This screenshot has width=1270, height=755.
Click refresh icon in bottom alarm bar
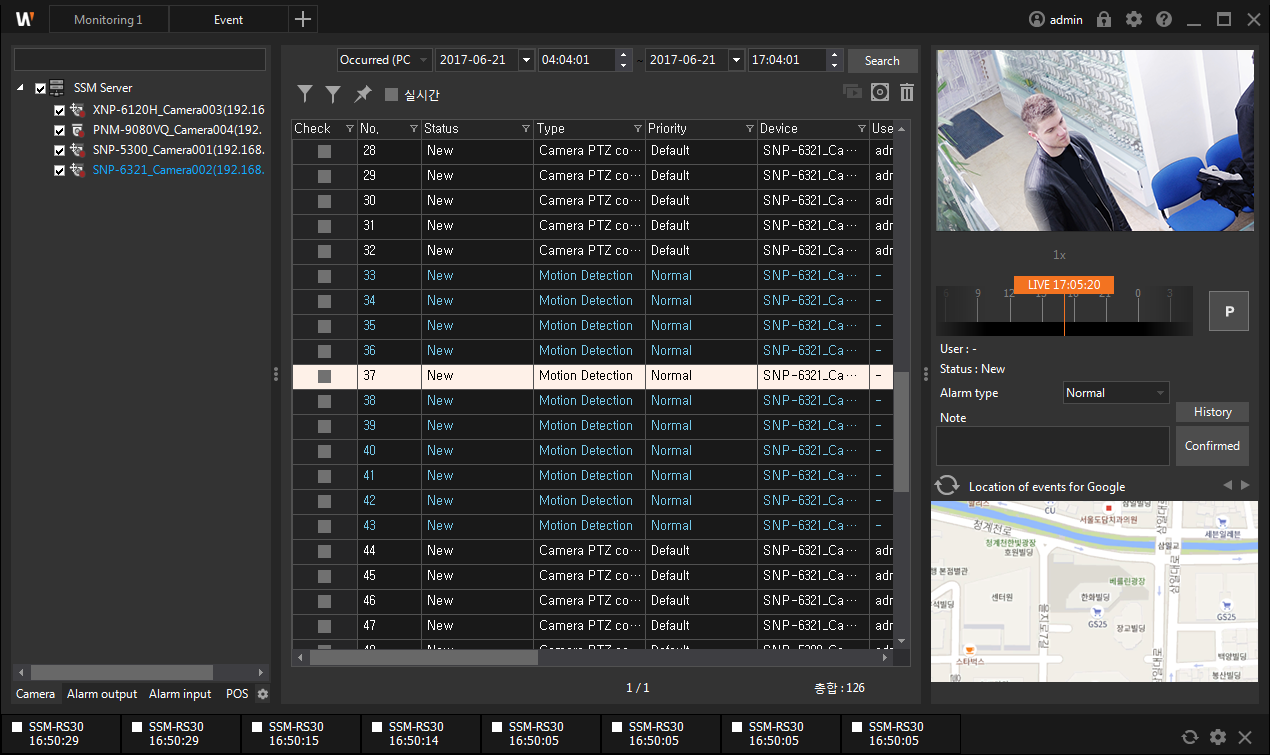1189,737
